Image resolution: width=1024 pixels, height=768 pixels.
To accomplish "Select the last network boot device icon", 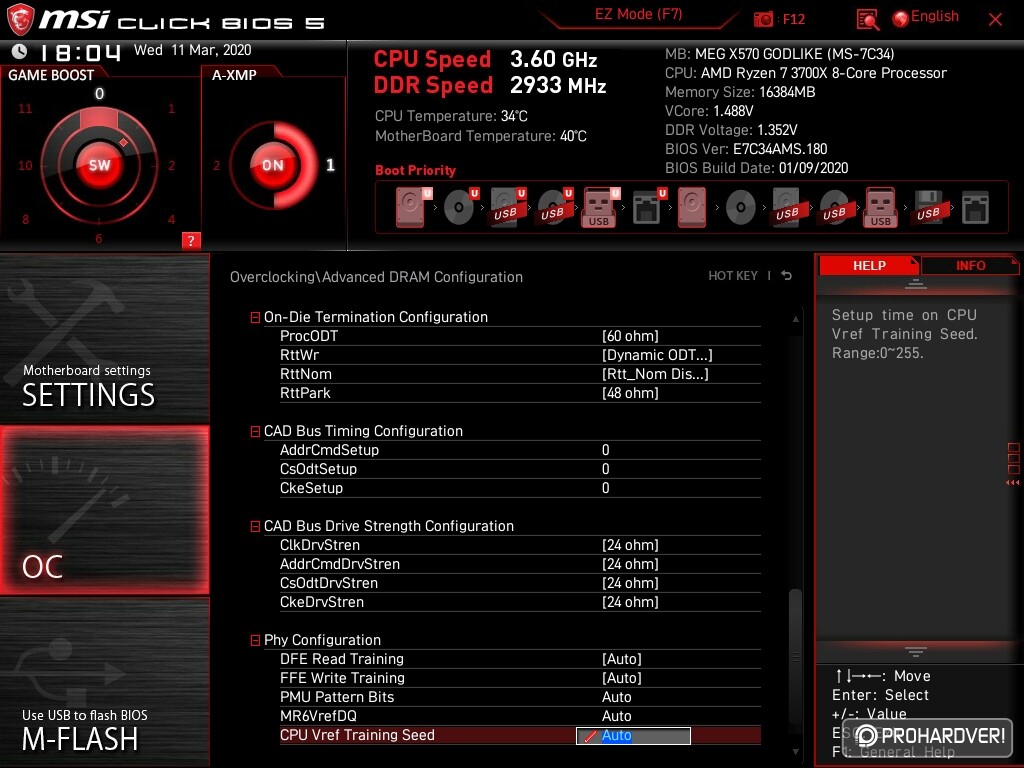I will (975, 208).
